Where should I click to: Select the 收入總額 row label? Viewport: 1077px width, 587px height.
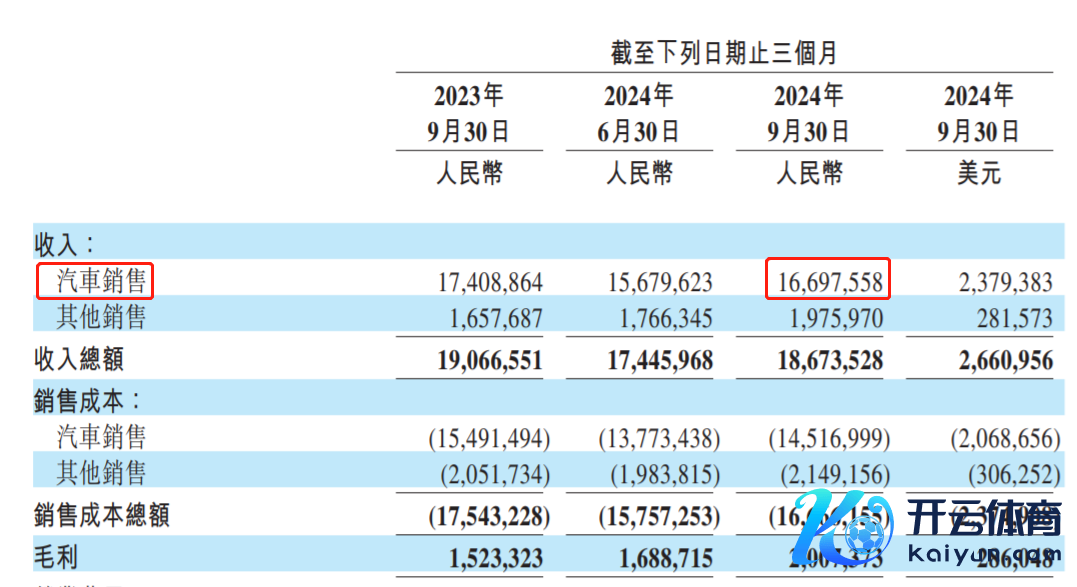point(80,359)
